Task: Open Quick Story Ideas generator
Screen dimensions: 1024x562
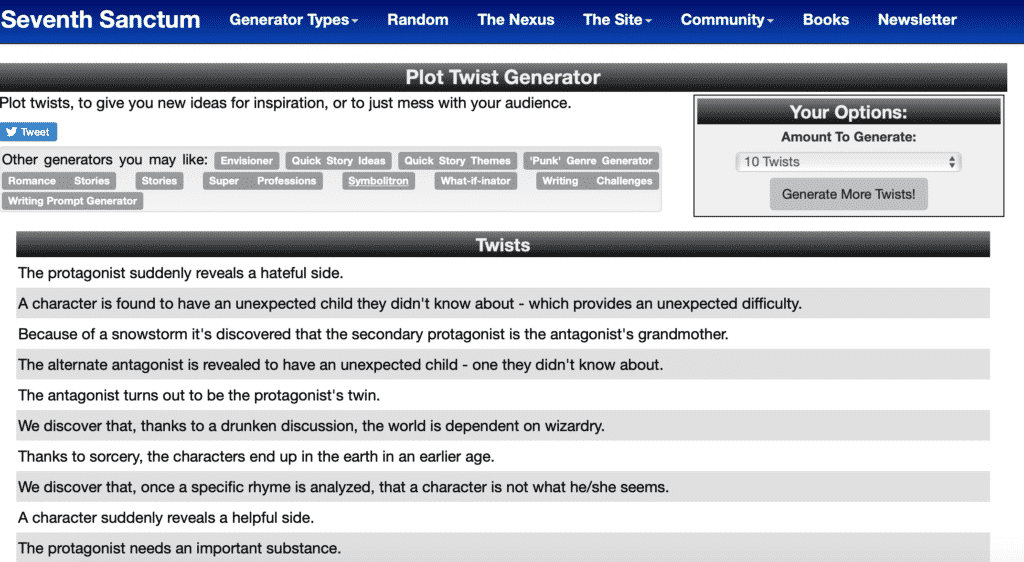Action: (x=338, y=161)
